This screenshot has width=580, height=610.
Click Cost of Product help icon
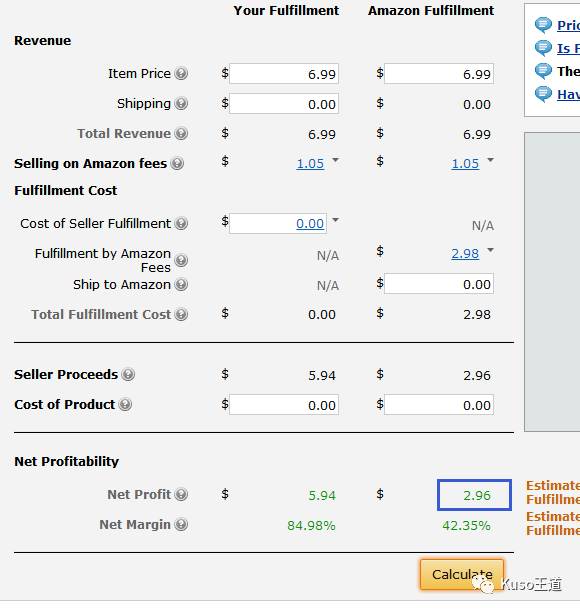pos(125,404)
